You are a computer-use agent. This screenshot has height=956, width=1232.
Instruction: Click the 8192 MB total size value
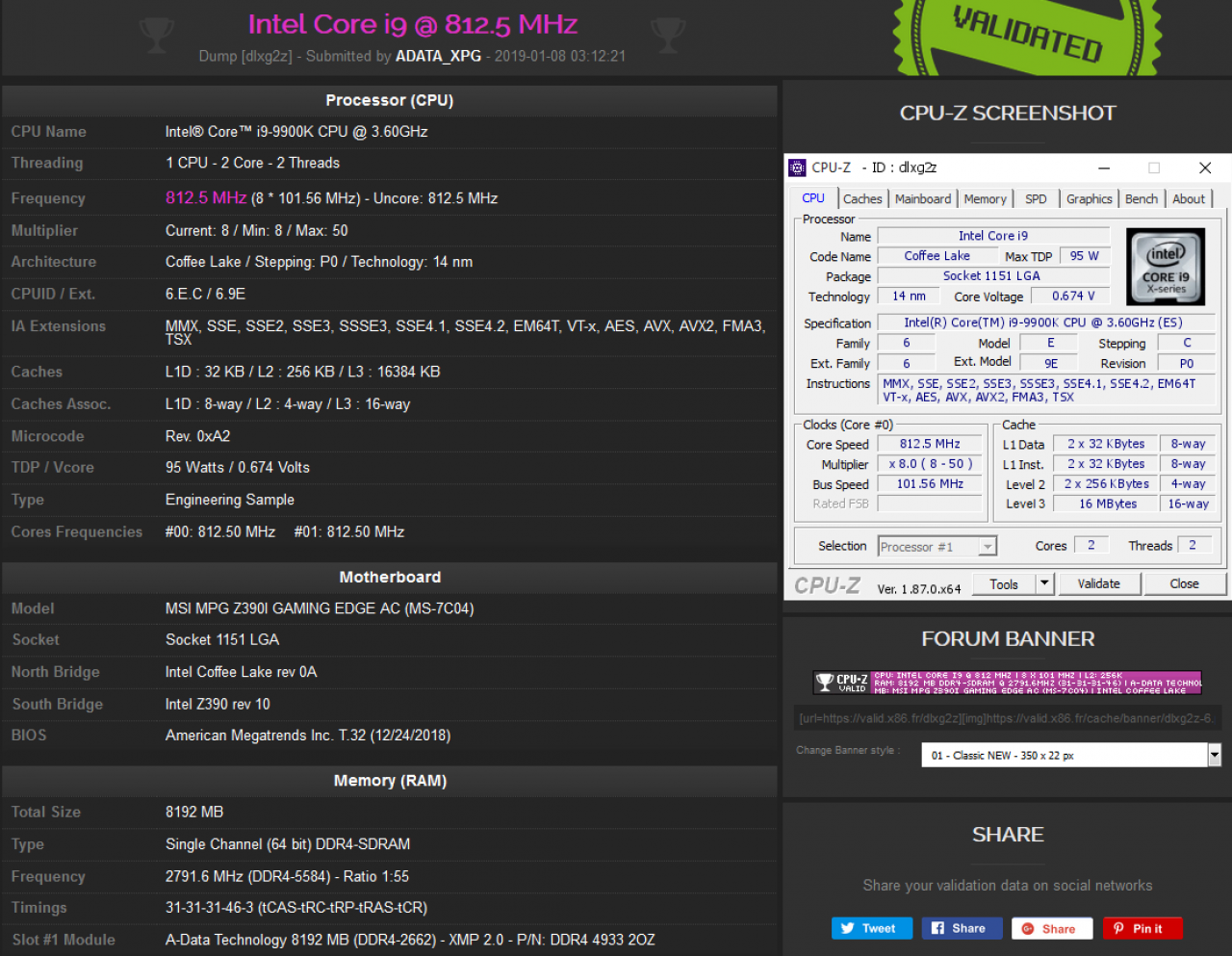(x=194, y=813)
